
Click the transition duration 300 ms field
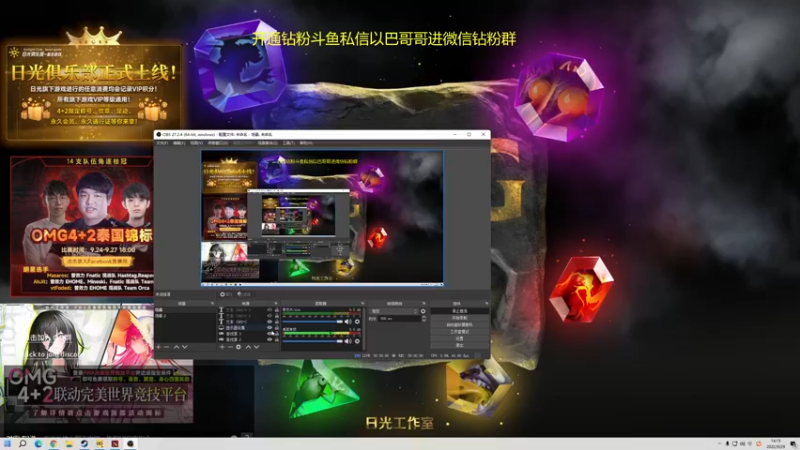[399, 319]
